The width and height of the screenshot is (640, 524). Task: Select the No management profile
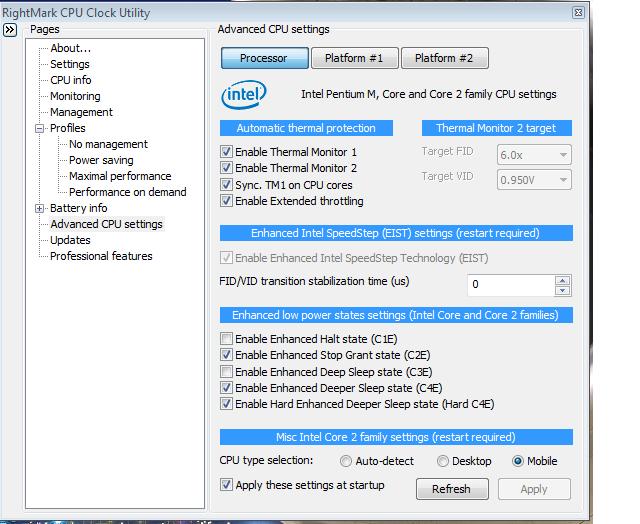[108, 144]
